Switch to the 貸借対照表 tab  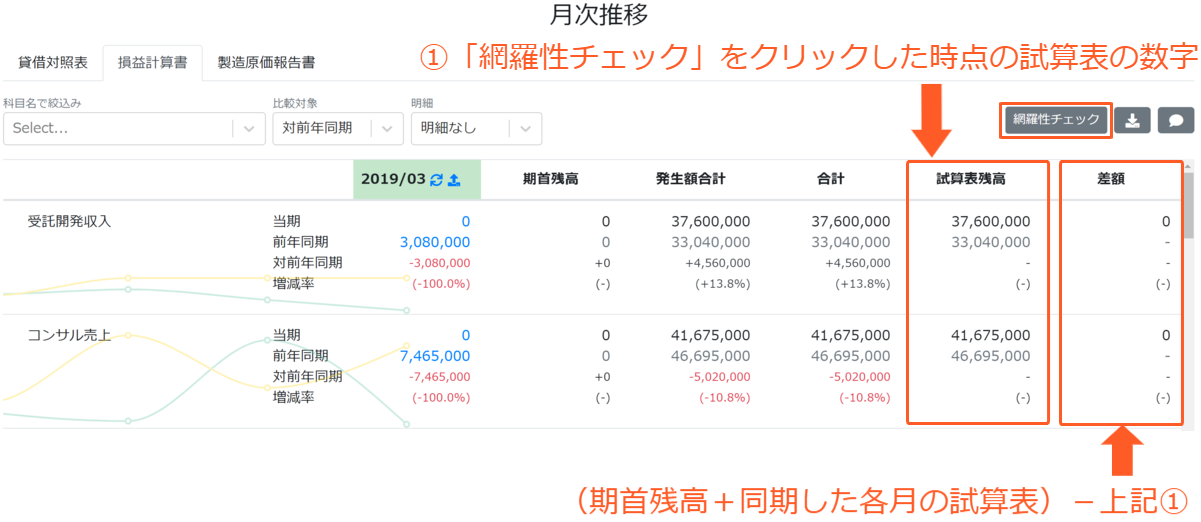(53, 62)
